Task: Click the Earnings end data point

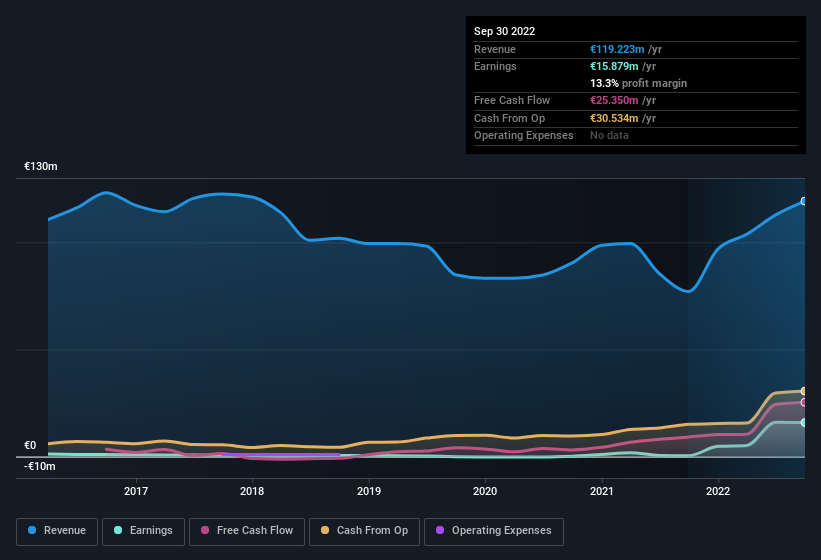Action: [804, 422]
